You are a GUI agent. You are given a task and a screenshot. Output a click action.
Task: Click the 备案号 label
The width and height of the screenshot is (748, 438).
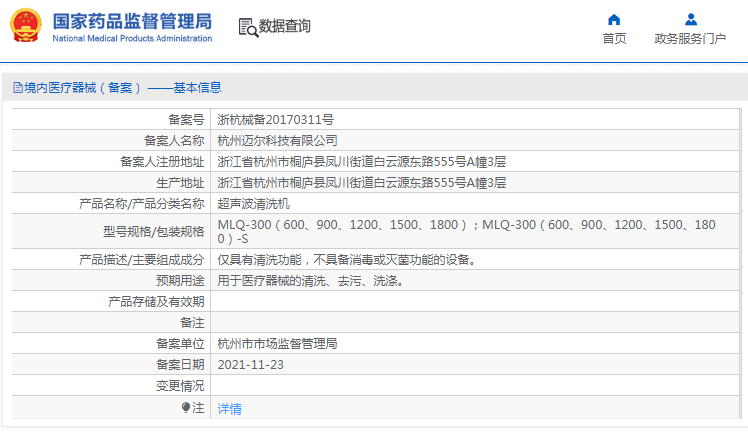pos(186,120)
